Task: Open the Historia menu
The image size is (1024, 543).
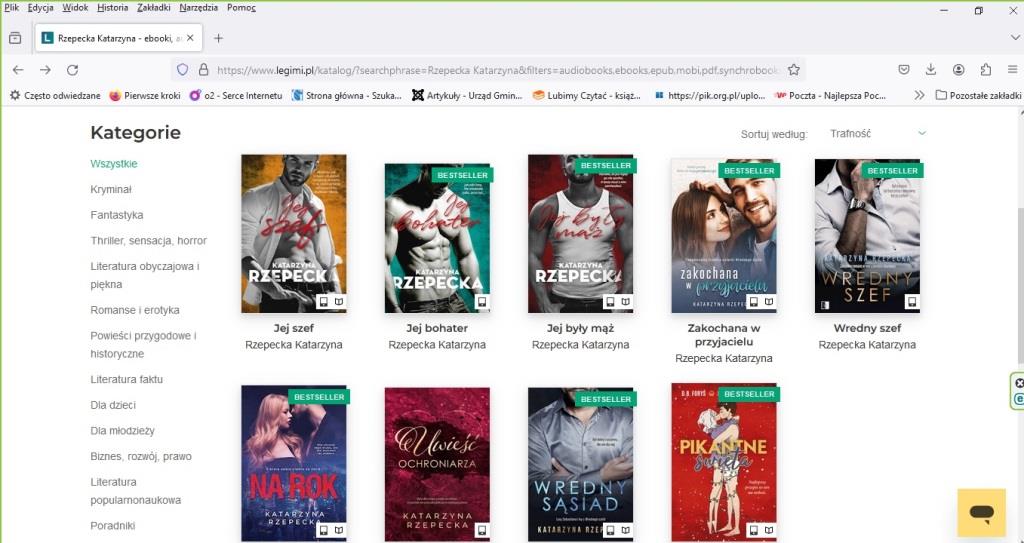Action: click(112, 8)
